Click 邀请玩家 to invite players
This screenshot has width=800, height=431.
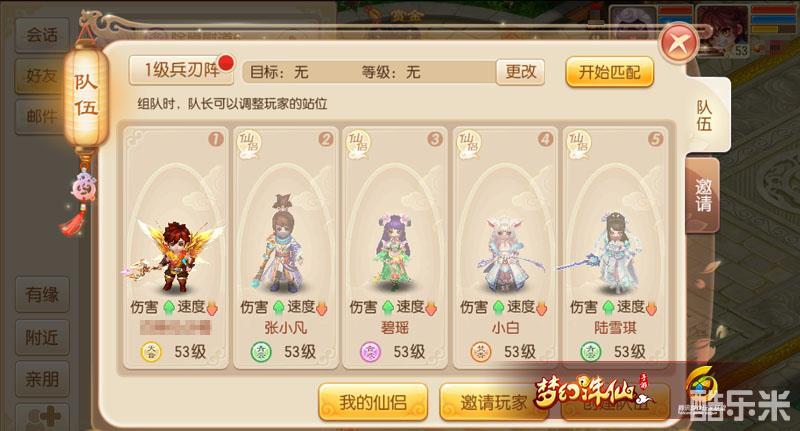[x=493, y=402]
